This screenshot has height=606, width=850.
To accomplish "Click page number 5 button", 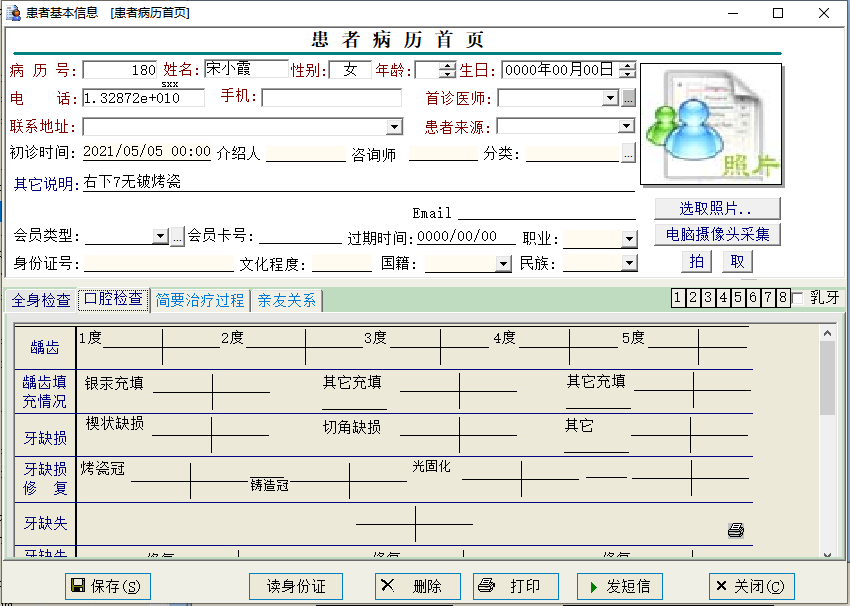I will tap(738, 297).
